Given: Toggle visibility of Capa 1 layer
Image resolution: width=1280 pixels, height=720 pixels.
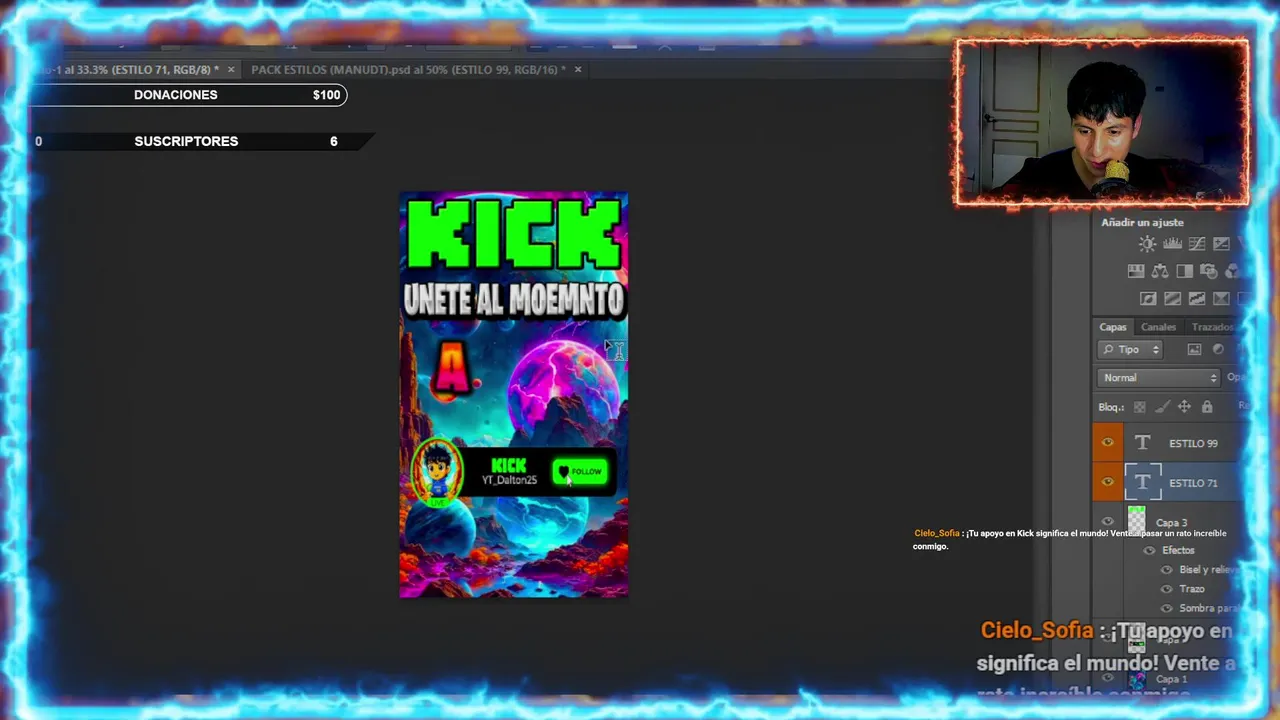Looking at the screenshot, I should [1107, 679].
